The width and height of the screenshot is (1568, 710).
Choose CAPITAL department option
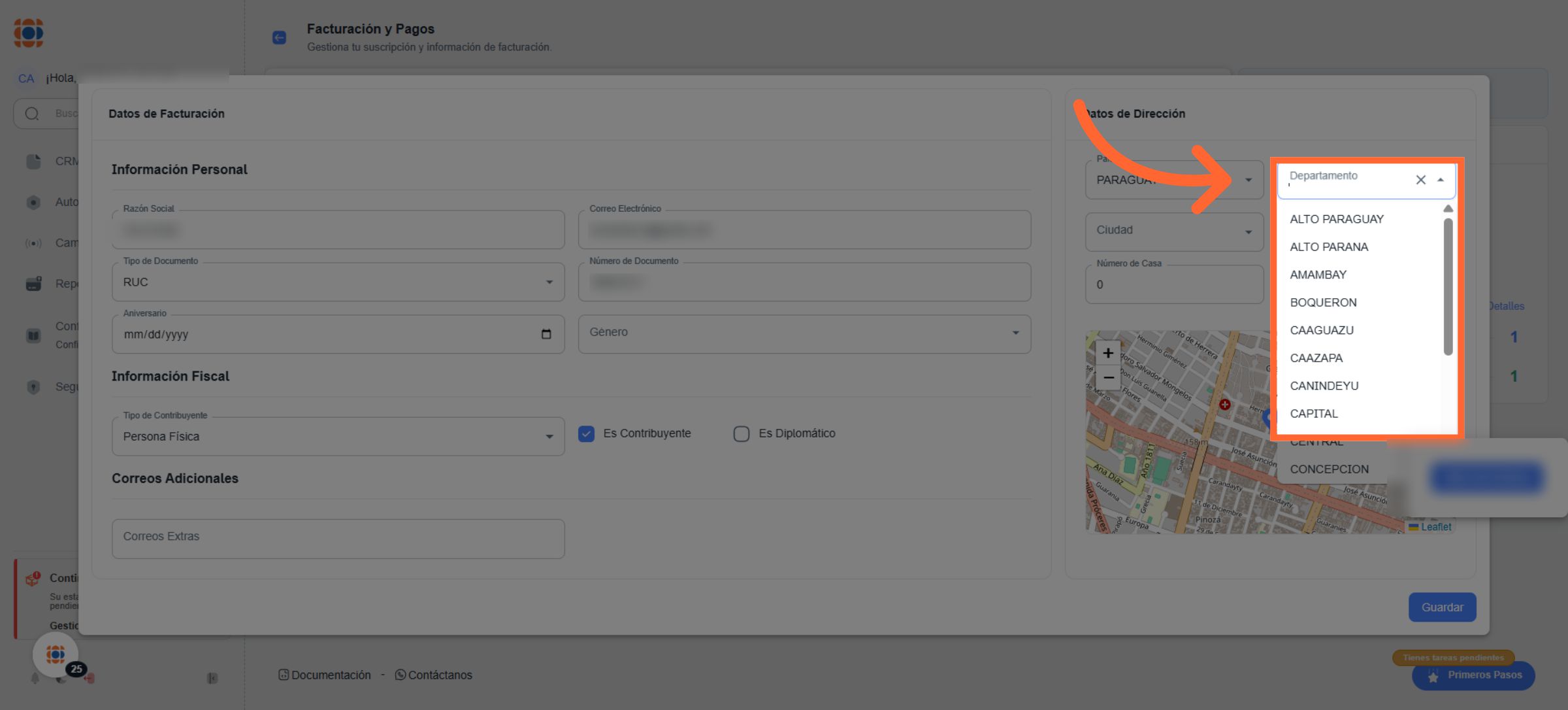click(1314, 414)
